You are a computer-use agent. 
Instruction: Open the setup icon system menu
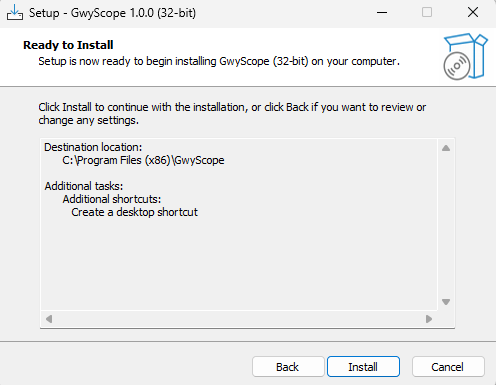15,13
